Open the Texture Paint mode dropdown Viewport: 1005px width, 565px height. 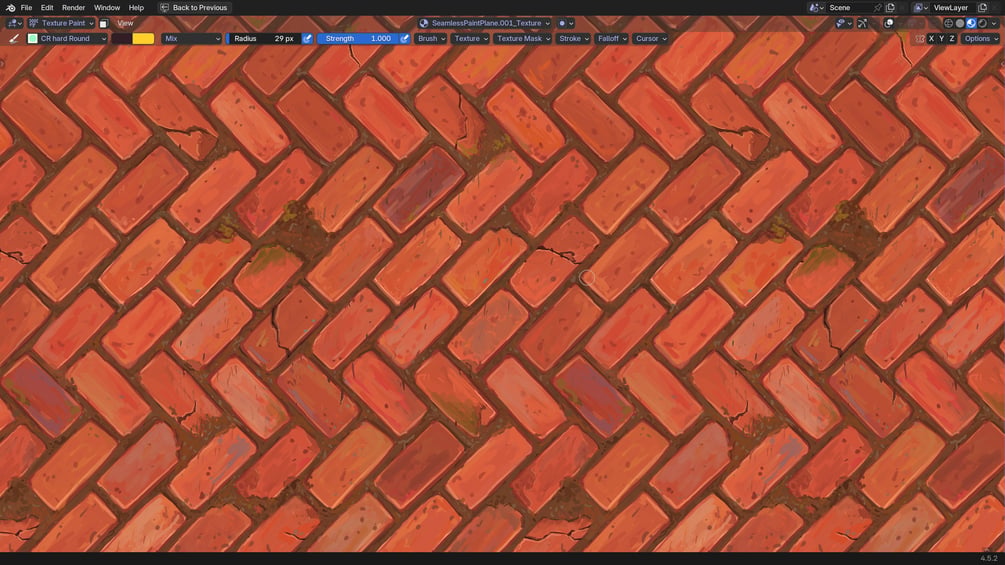pos(62,23)
